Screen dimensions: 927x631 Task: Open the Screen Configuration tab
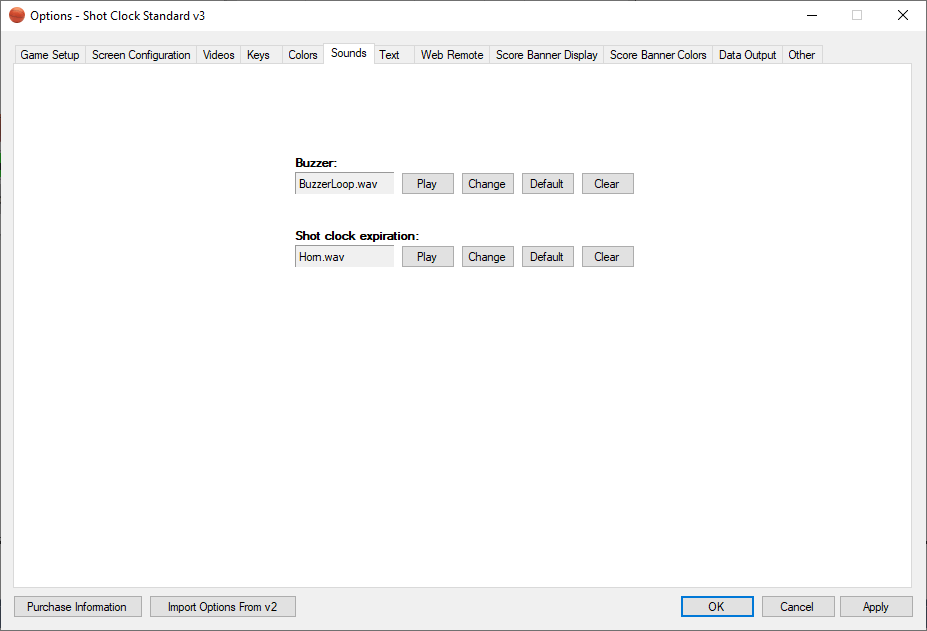coord(141,55)
